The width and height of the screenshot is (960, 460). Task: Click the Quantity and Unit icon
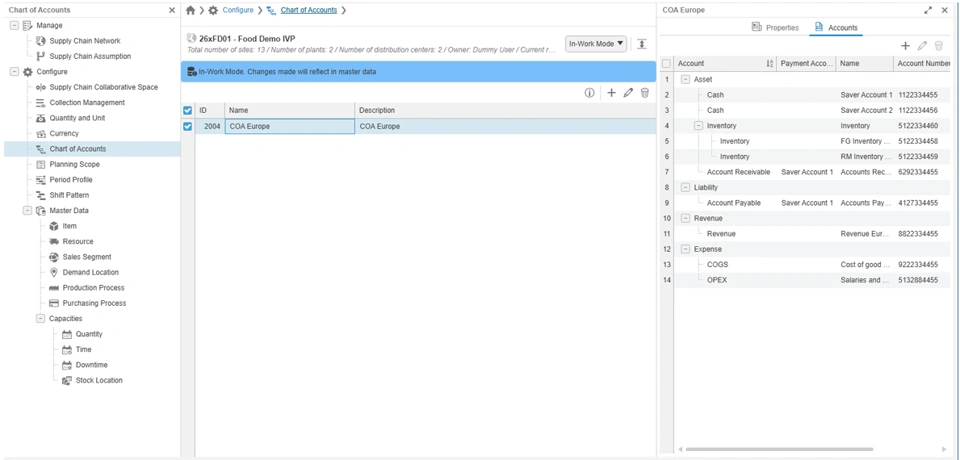(40, 118)
